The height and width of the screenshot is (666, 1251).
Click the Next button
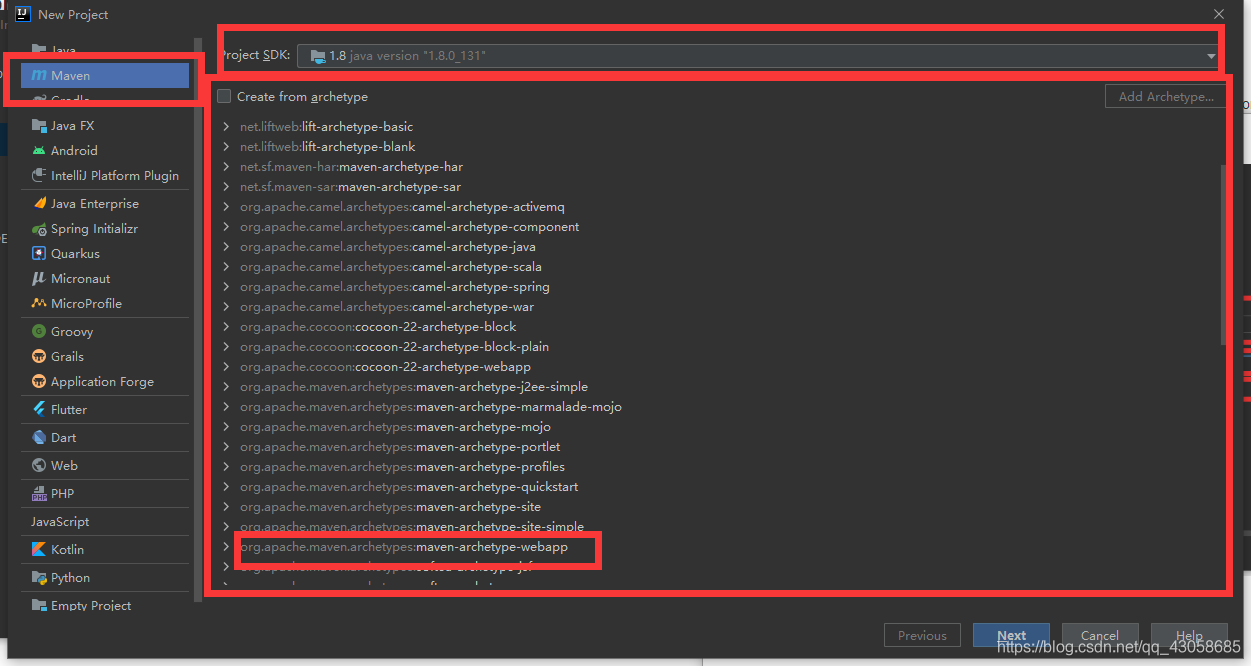tap(1011, 636)
